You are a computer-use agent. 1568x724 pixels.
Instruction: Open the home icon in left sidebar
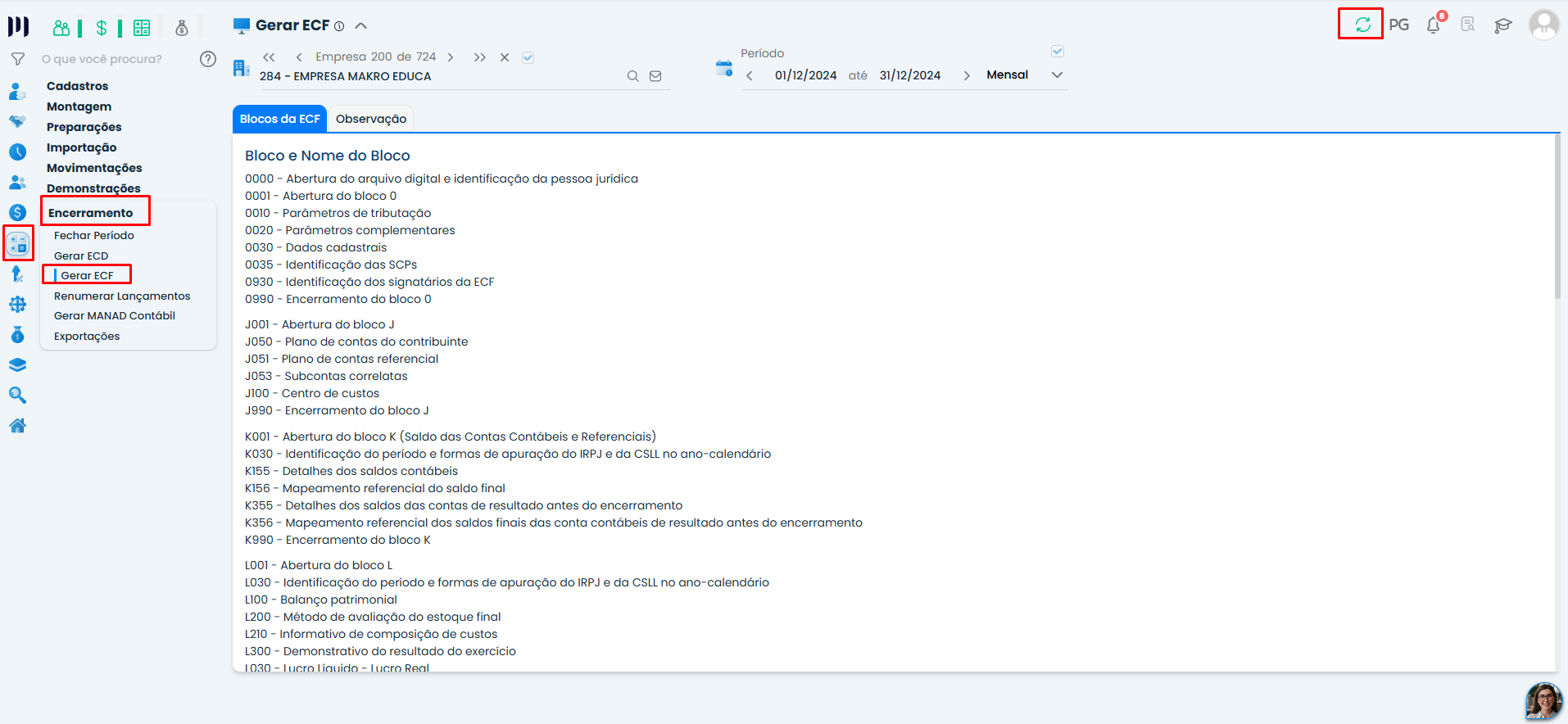(17, 426)
